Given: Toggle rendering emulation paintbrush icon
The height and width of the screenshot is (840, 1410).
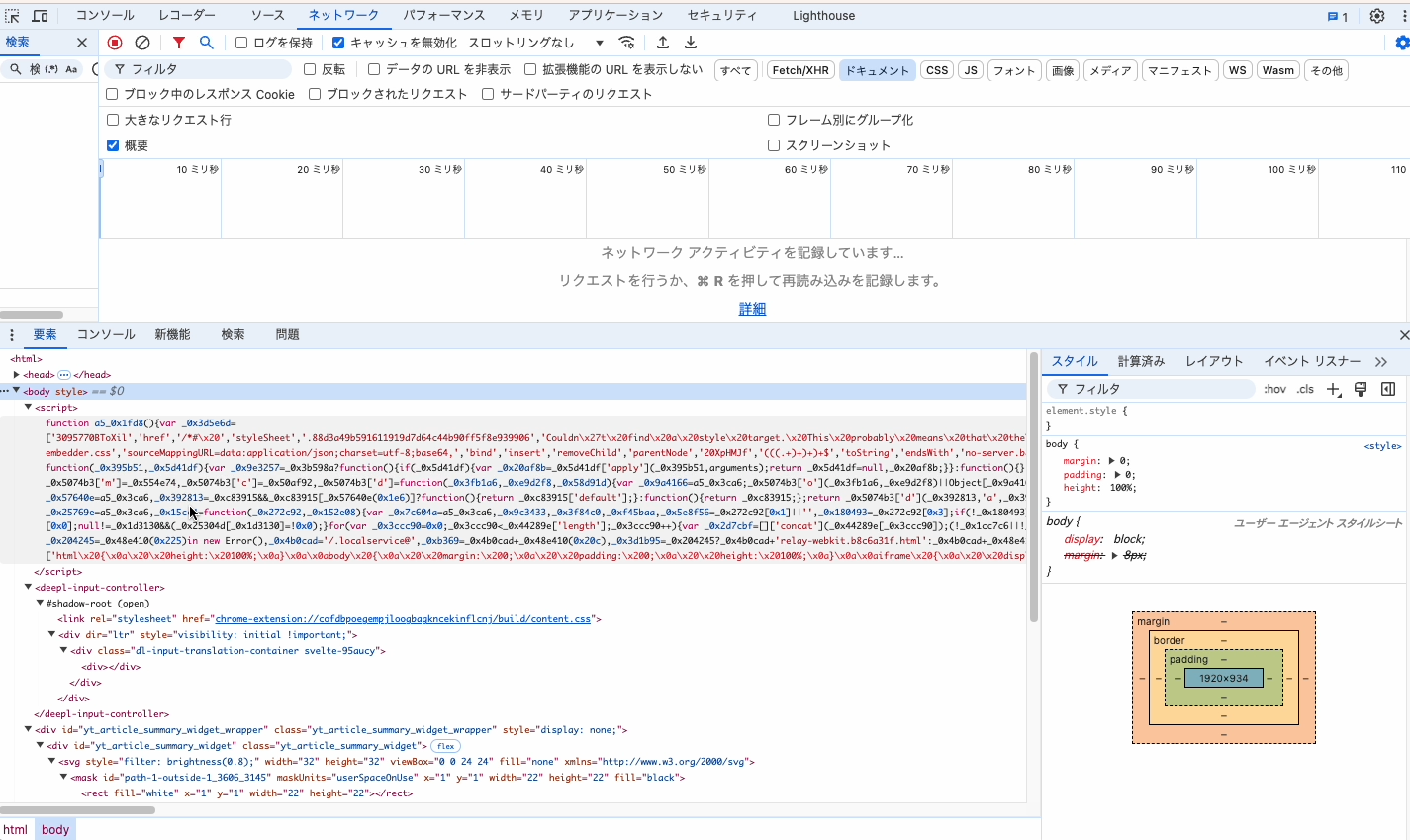Looking at the screenshot, I should pos(1361,389).
